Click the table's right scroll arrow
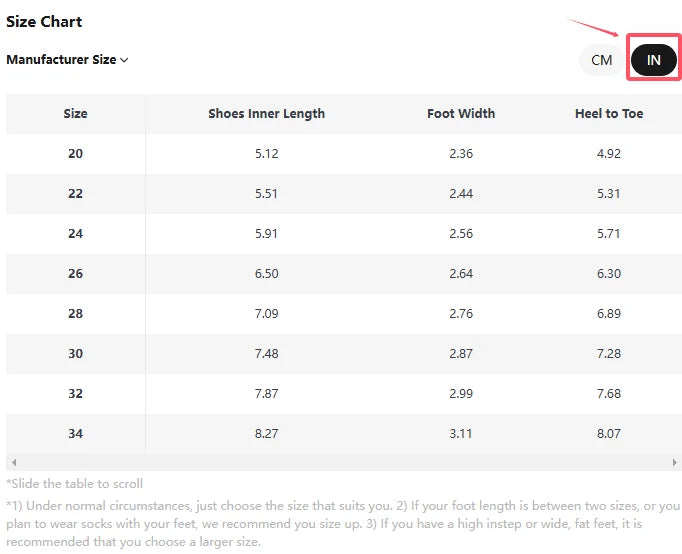 point(675,464)
